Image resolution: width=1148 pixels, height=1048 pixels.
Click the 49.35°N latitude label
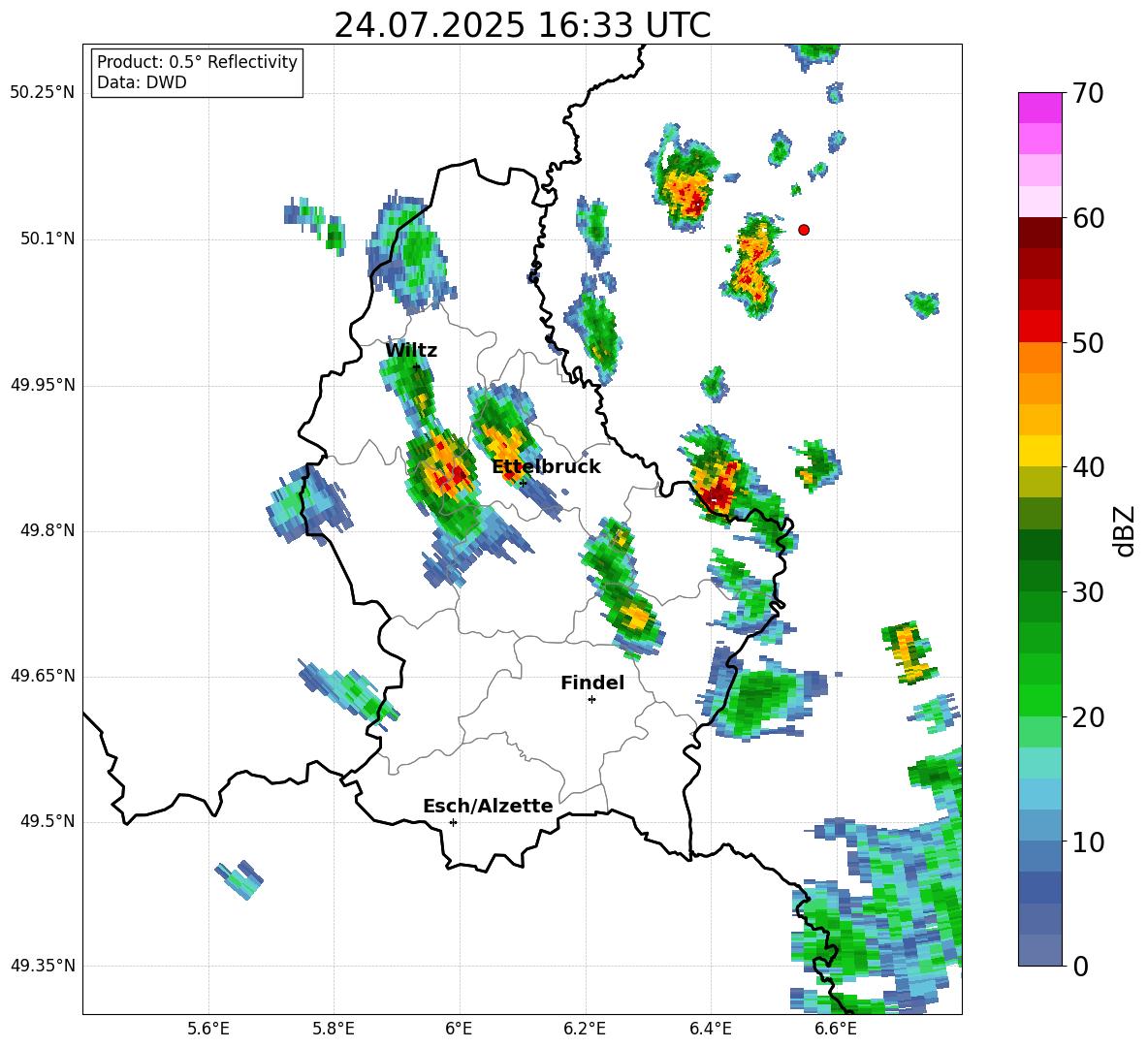click(43, 966)
